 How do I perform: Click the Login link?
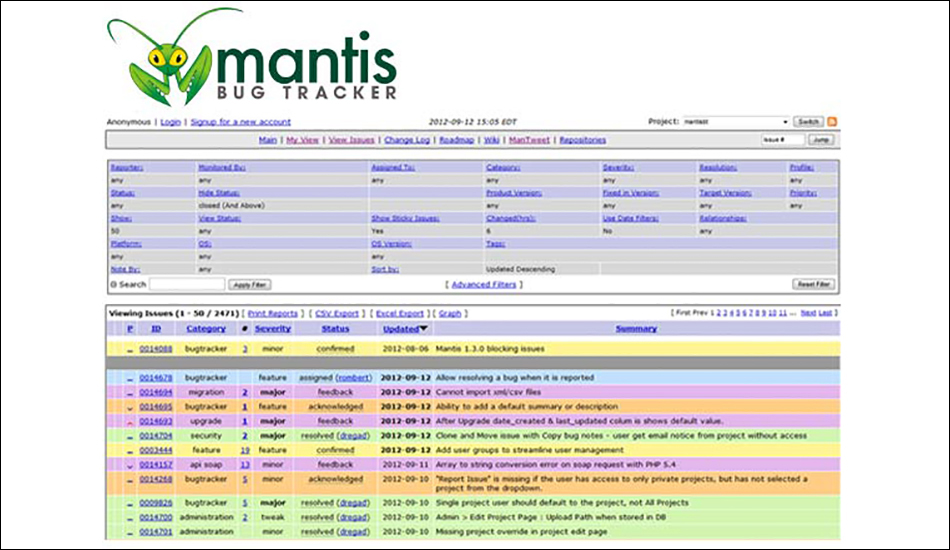[170, 122]
